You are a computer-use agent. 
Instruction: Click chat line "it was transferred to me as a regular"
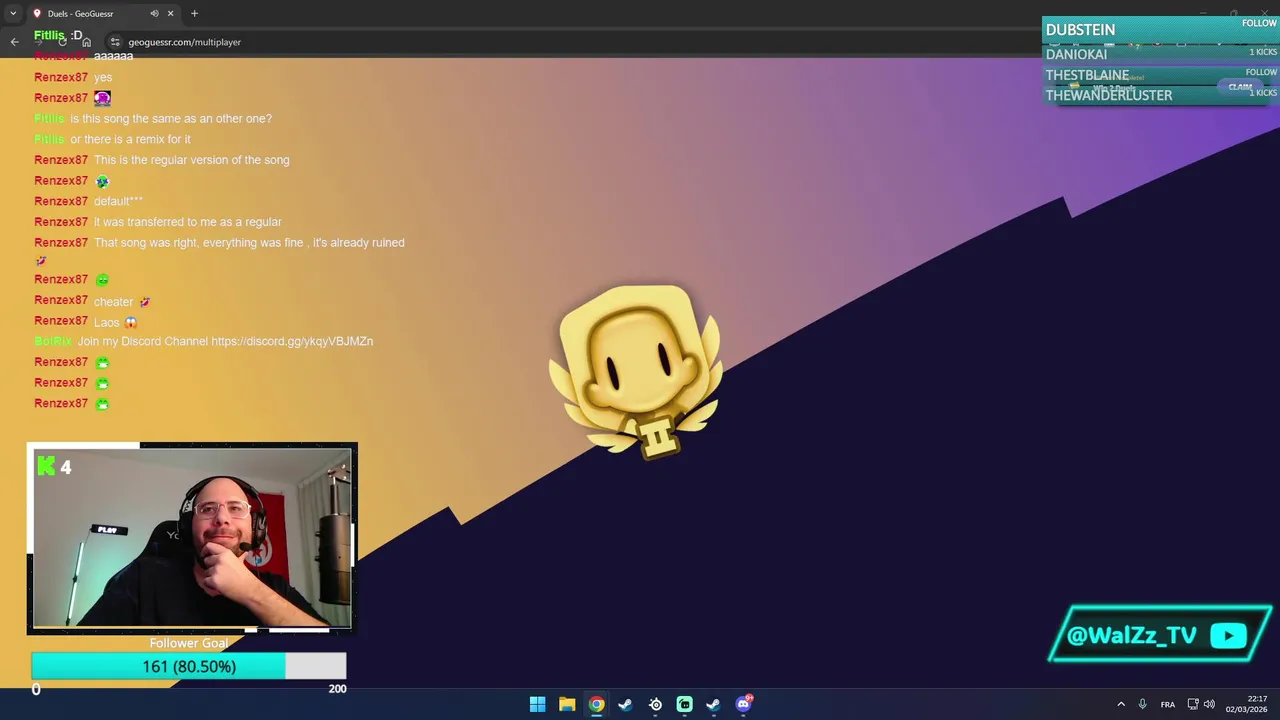tap(188, 222)
